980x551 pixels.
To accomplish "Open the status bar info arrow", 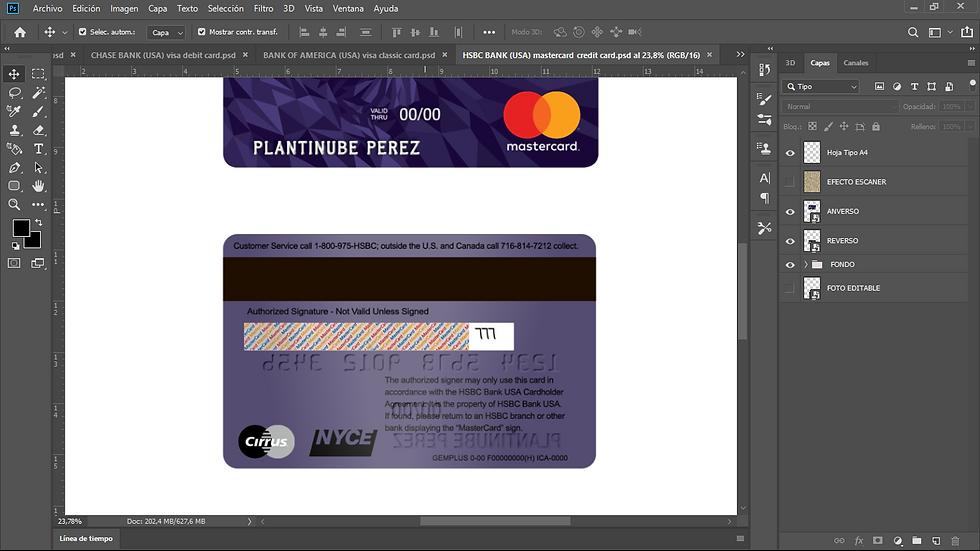I will pos(249,522).
